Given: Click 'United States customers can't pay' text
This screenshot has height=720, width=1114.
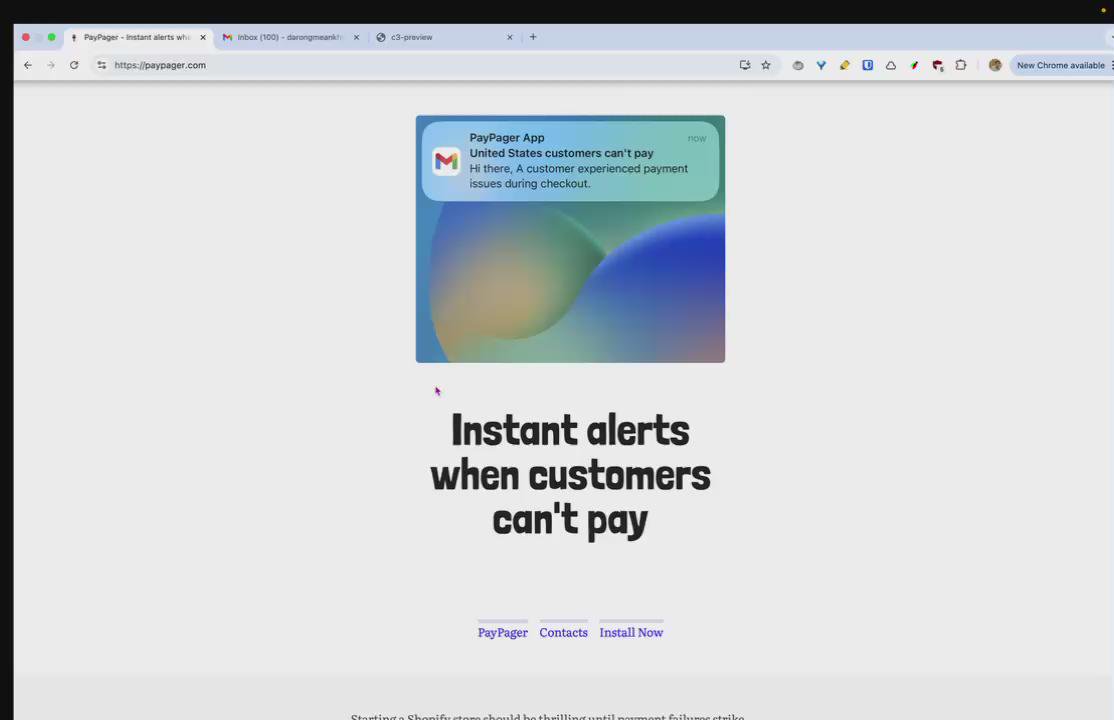Looking at the screenshot, I should [561, 153].
